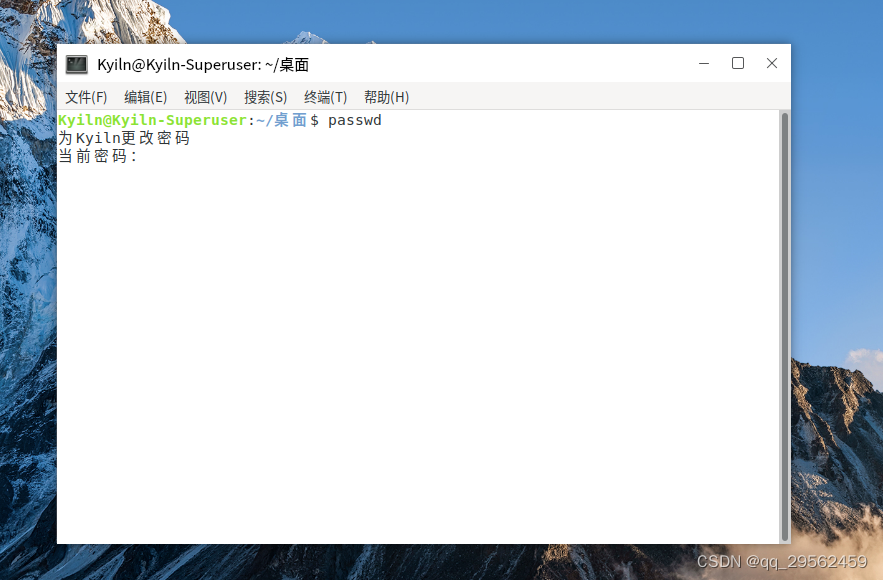Click the 为Kyiln更改密码 output line
This screenshot has width=883, height=580.
coord(124,138)
